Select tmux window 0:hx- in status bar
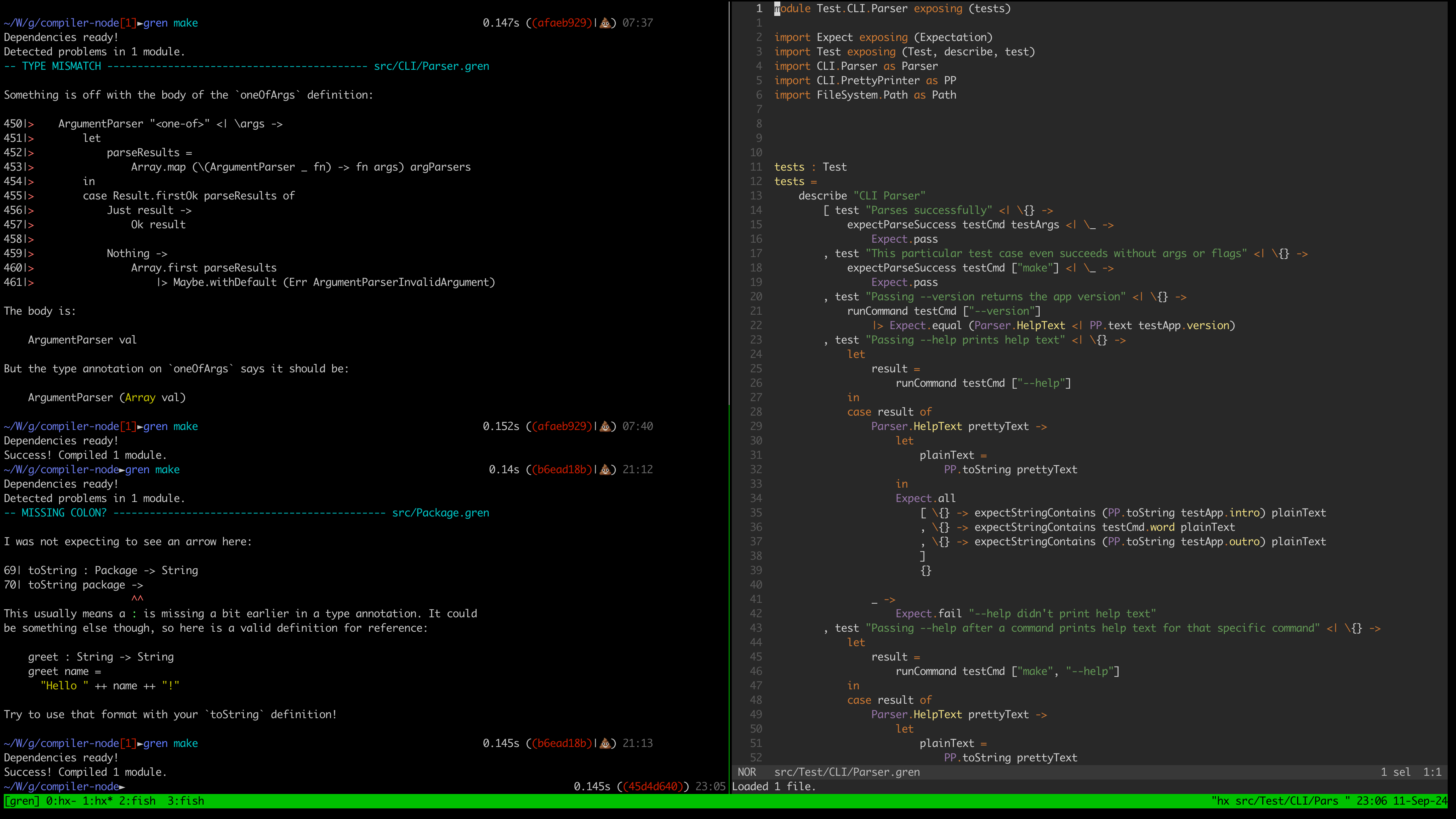 pos(61,801)
